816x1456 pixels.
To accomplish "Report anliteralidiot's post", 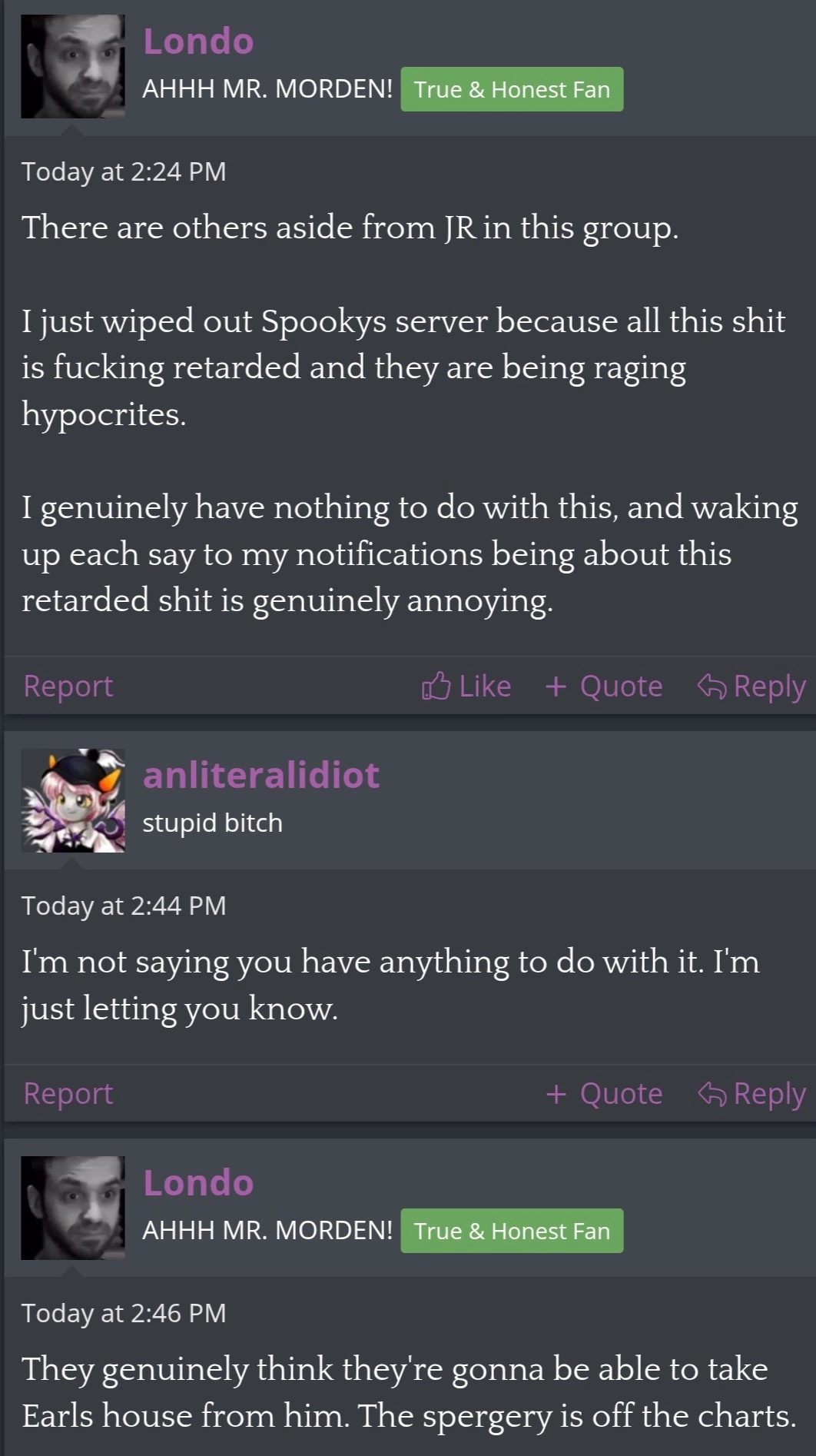I will tap(68, 1093).
